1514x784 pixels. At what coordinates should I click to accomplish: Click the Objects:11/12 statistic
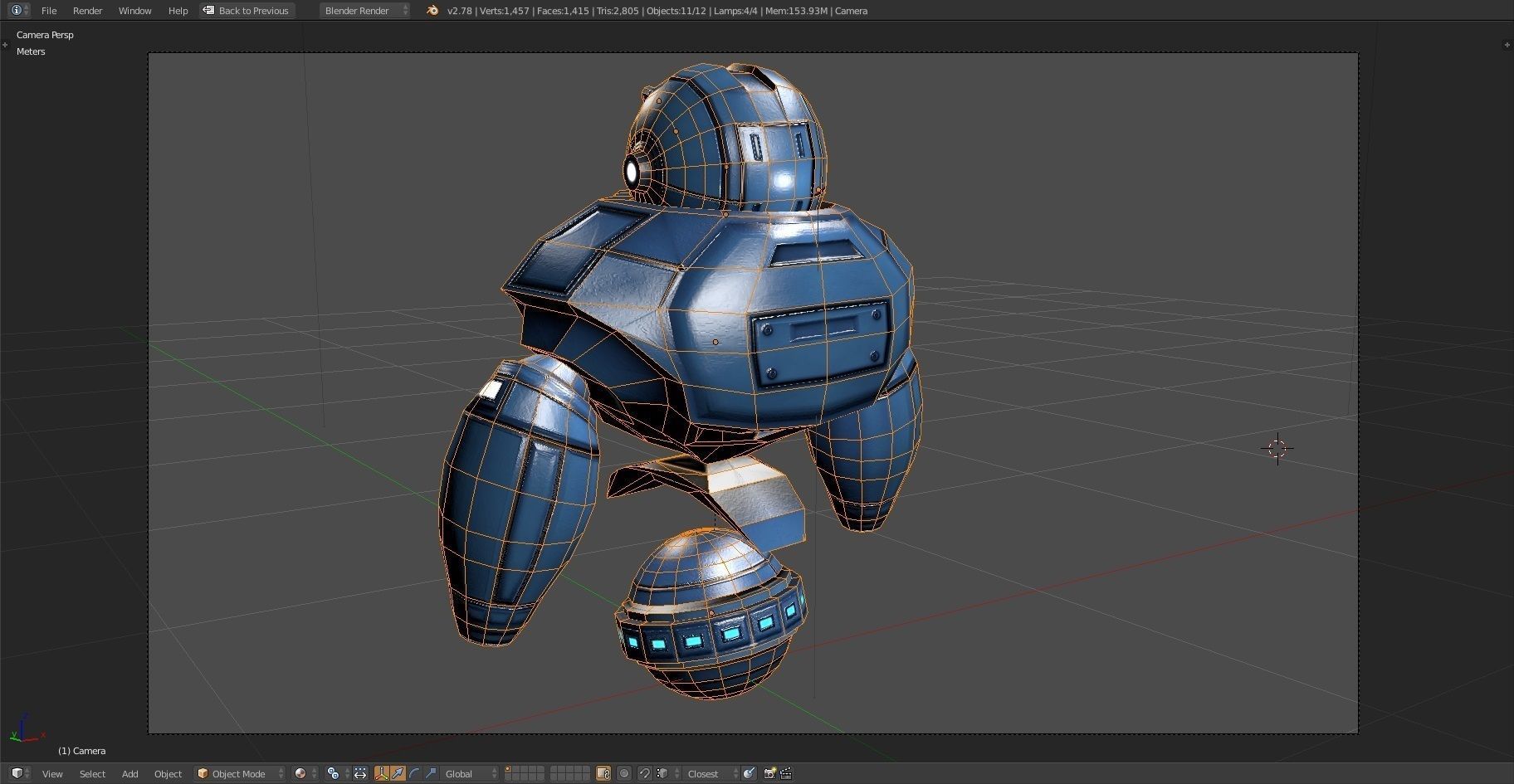point(676,11)
